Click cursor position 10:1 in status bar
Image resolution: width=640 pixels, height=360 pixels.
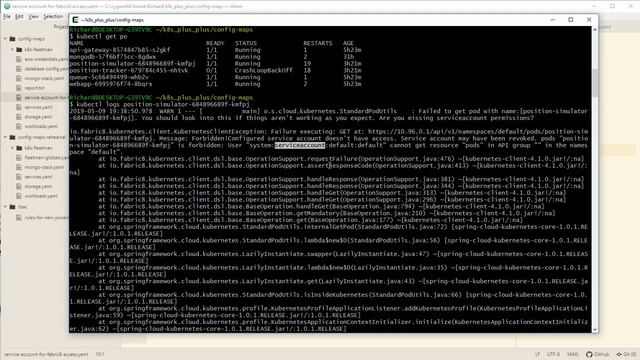point(100,354)
